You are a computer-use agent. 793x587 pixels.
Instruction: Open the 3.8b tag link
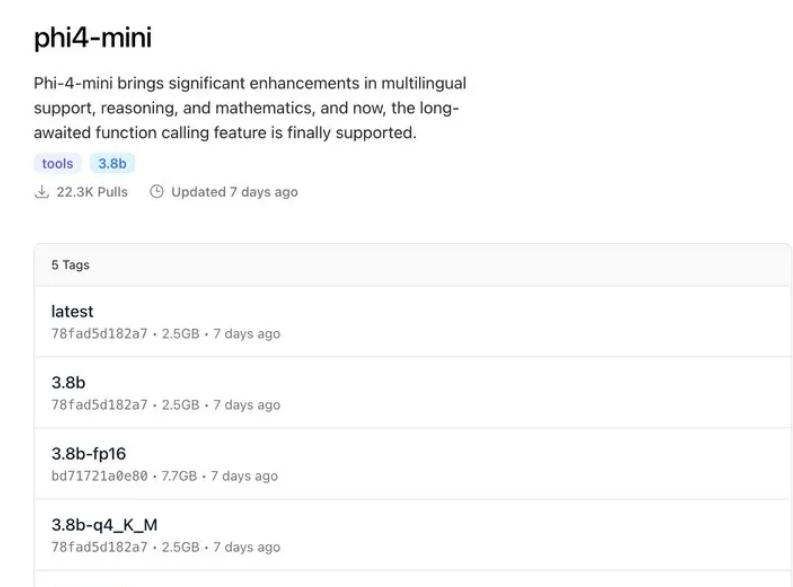click(68, 383)
